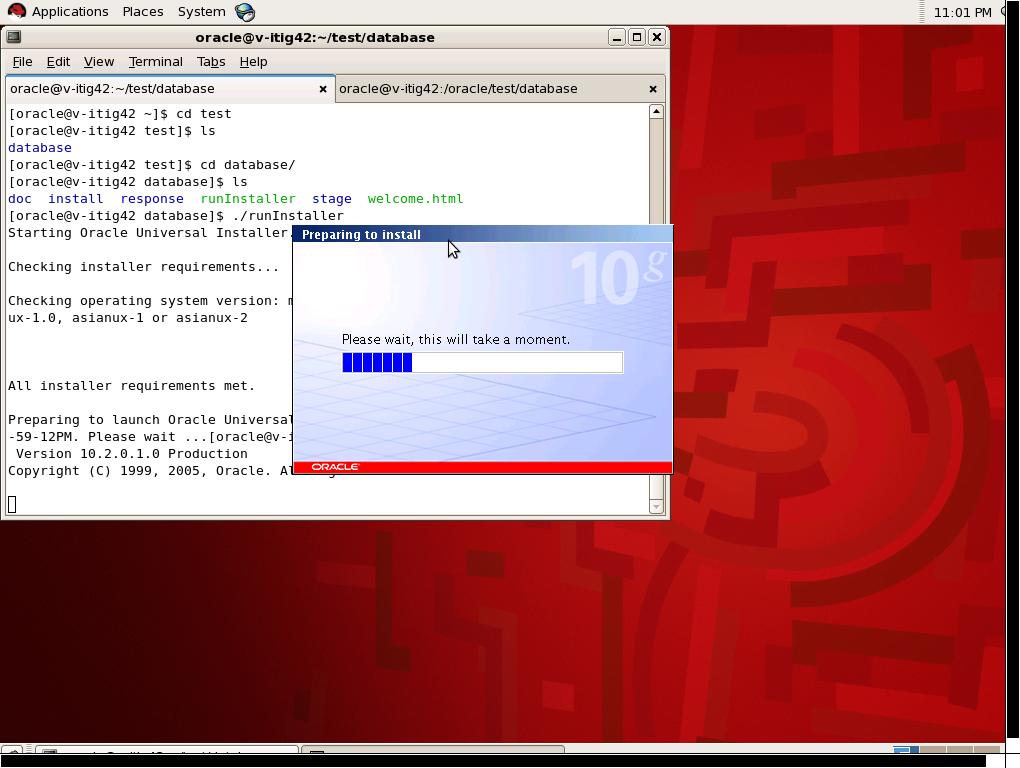Close the terminal window
Screen dimensions: 1020x768
[657, 37]
